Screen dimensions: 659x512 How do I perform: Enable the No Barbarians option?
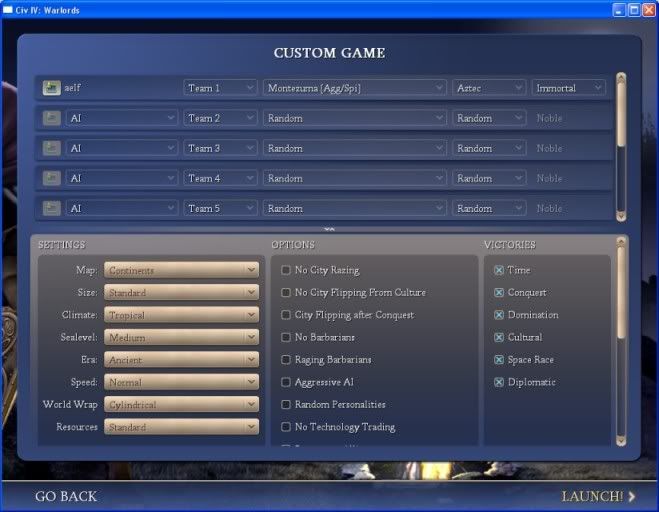click(x=286, y=337)
